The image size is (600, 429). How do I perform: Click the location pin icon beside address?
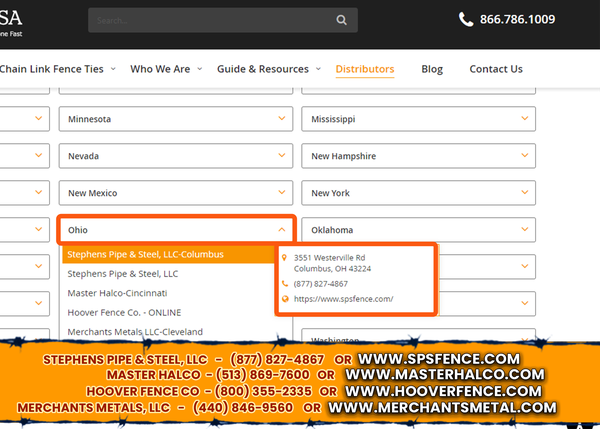(x=286, y=258)
